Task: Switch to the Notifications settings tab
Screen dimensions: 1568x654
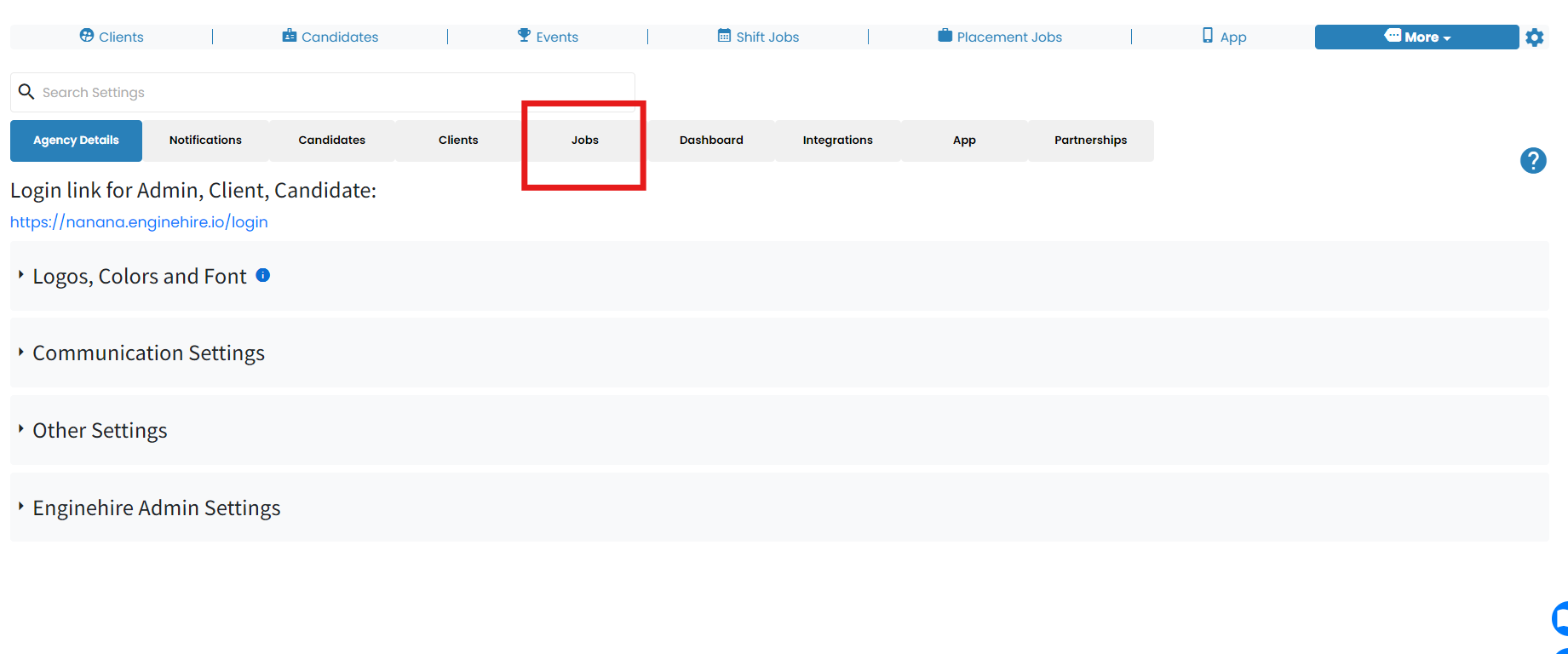Action: coord(205,141)
